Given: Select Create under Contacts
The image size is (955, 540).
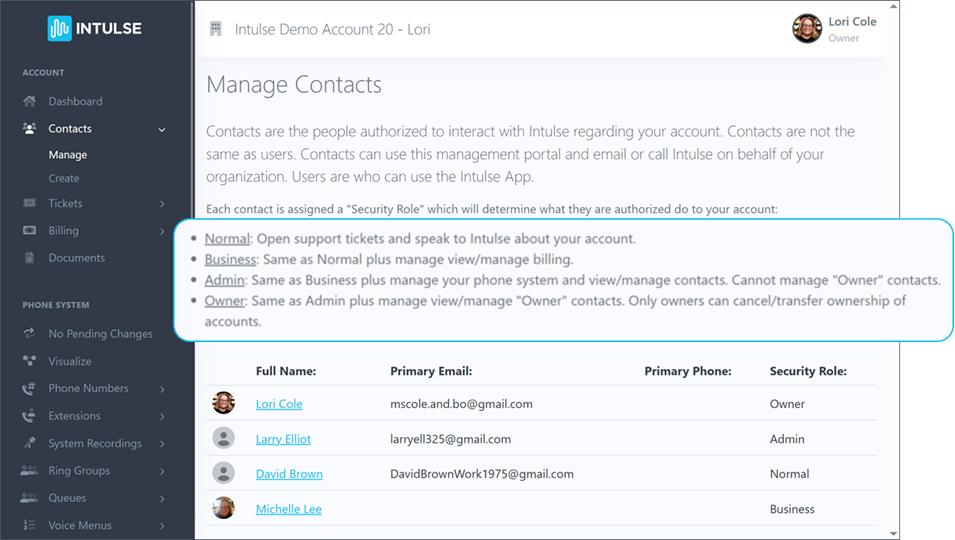Looking at the screenshot, I should [64, 178].
